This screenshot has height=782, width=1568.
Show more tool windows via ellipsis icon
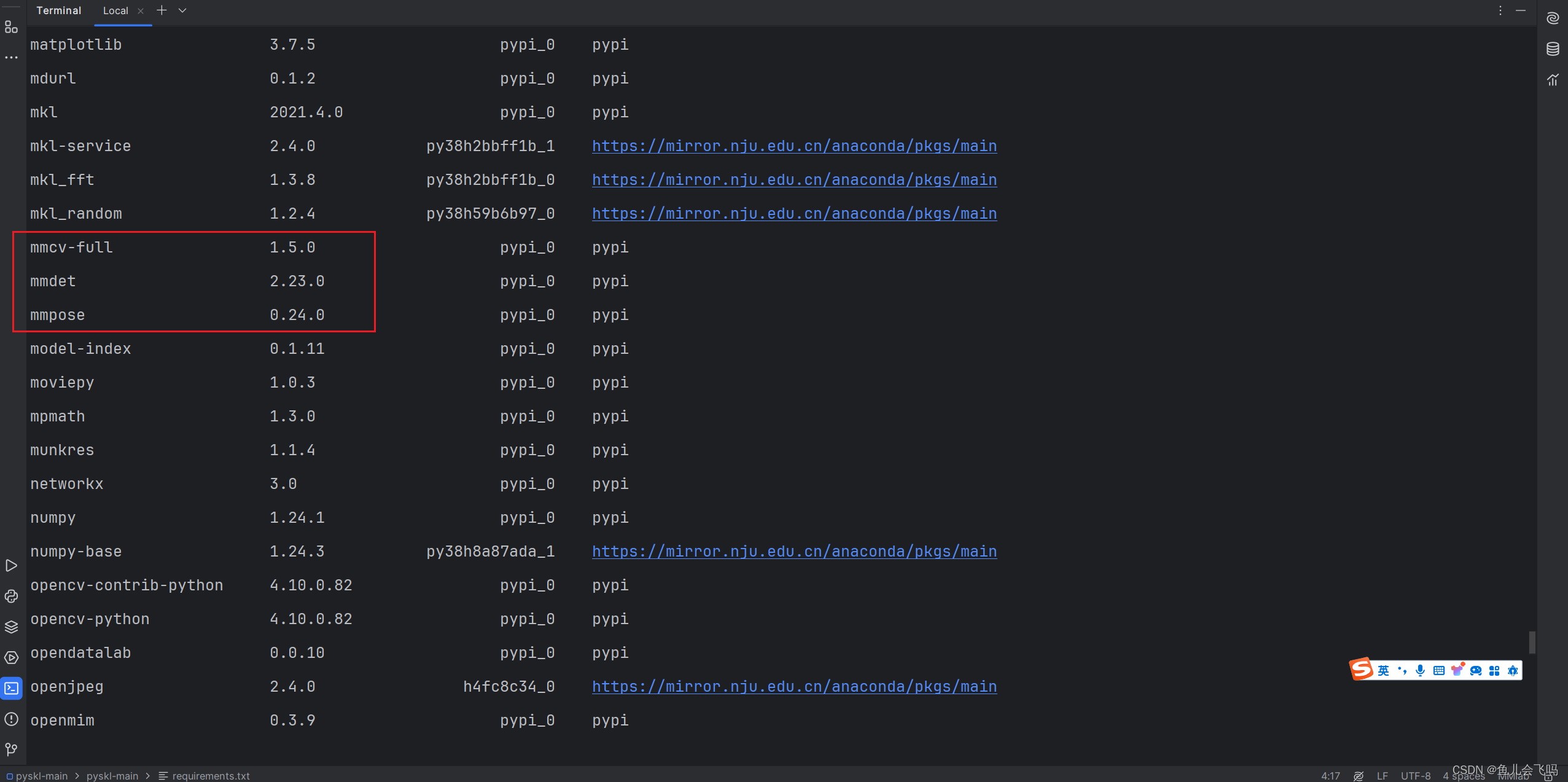(12, 57)
